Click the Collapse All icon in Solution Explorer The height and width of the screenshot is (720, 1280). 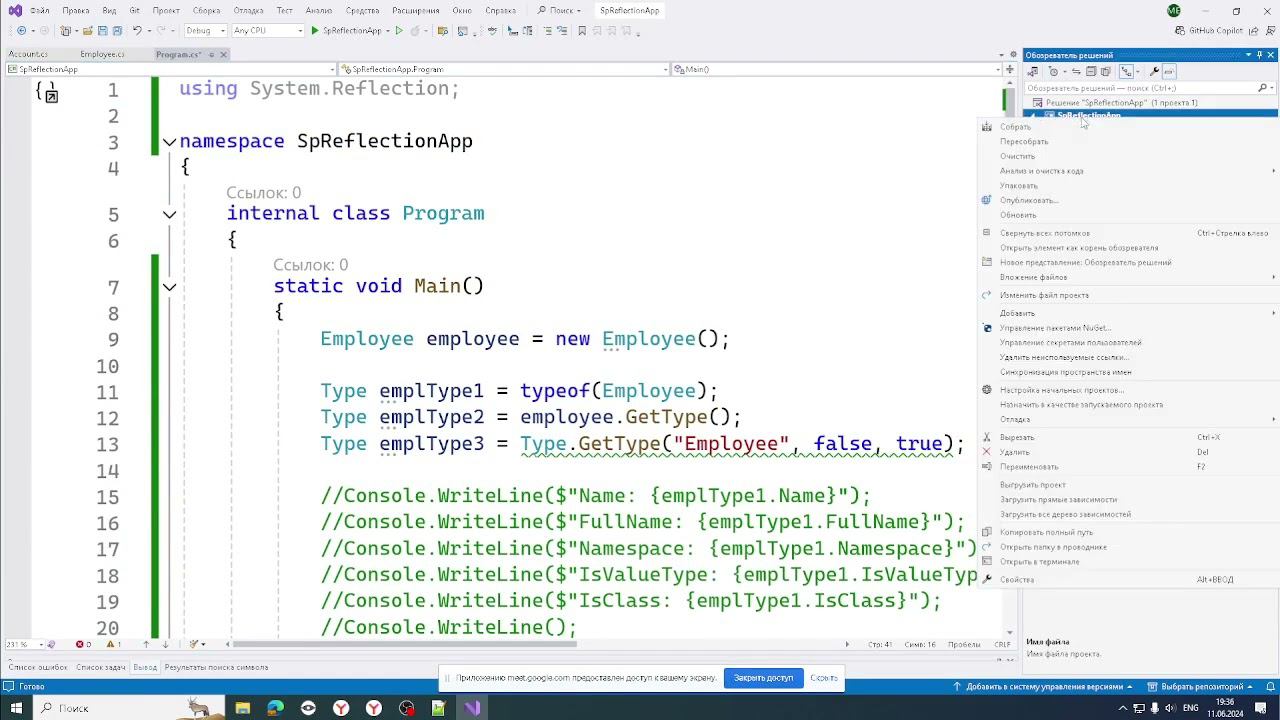pos(1091,72)
